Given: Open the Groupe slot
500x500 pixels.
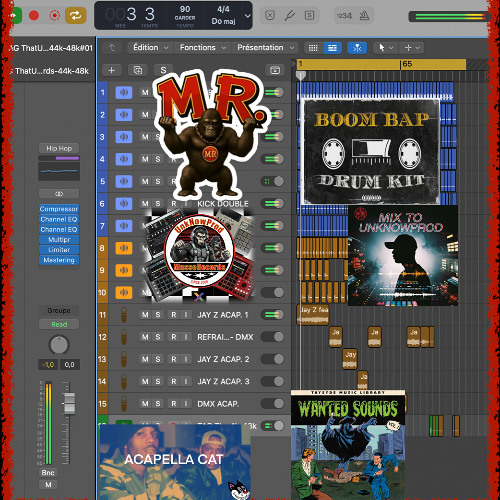Looking at the screenshot, I should point(59,310).
